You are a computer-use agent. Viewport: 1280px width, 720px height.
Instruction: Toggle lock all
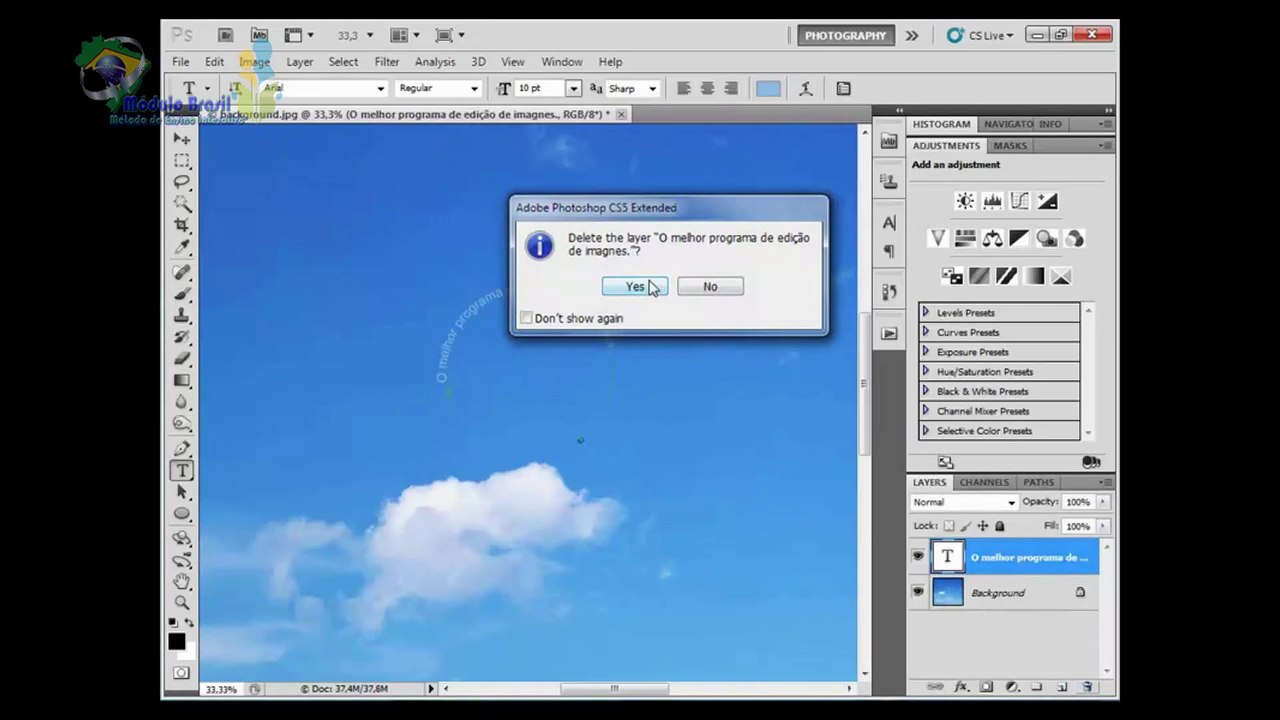(x=999, y=526)
